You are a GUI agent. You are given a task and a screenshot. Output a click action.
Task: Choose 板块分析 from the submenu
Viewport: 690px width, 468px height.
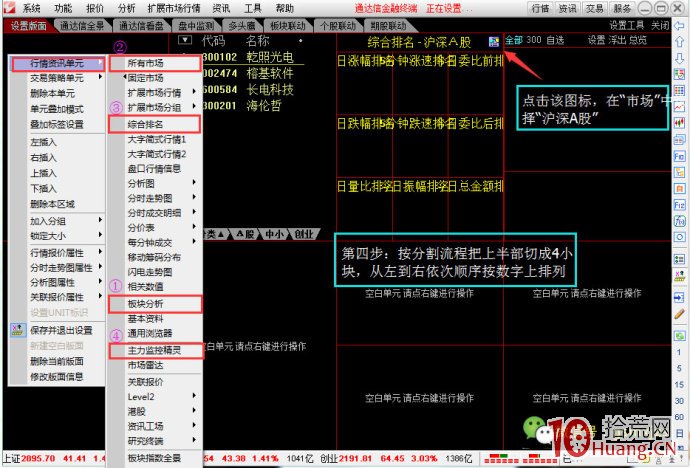tap(155, 304)
